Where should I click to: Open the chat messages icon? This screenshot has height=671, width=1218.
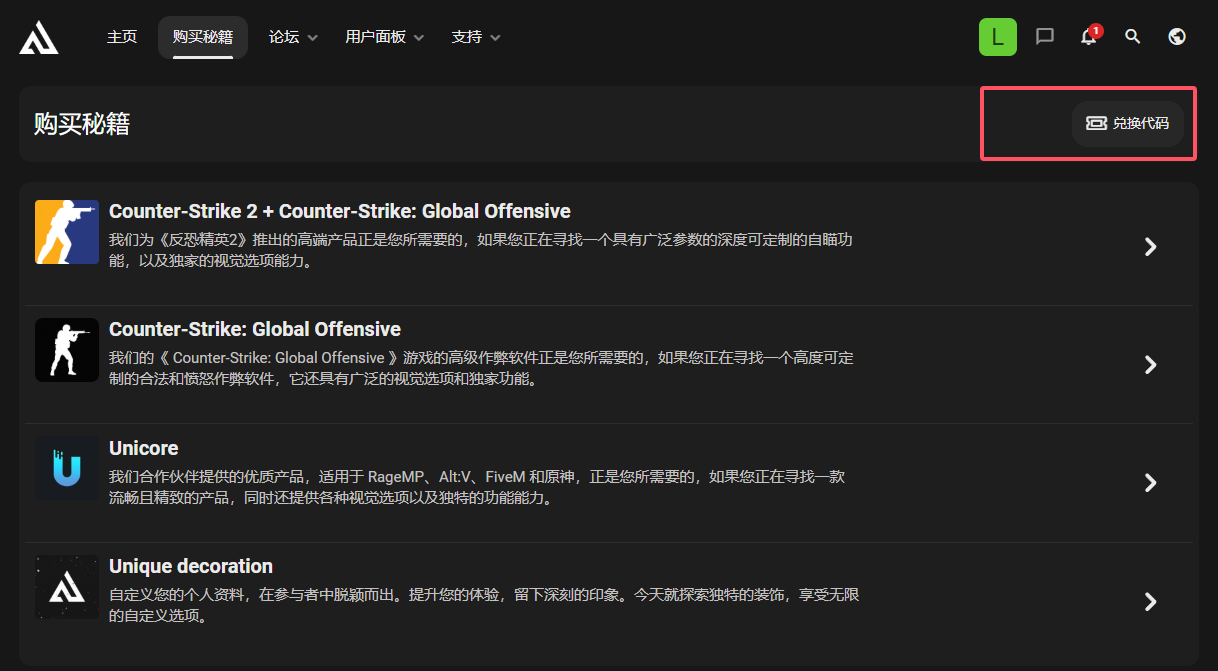[x=1045, y=37]
